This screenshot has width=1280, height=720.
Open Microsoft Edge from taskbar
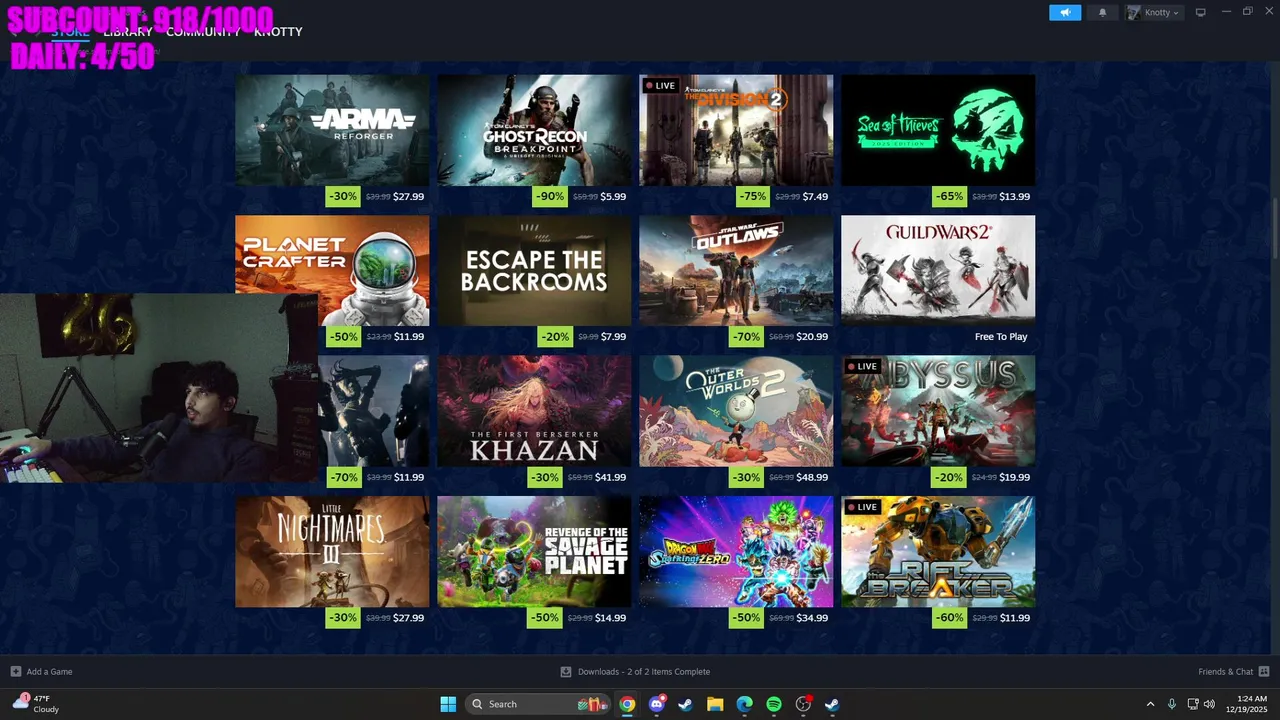click(x=744, y=704)
